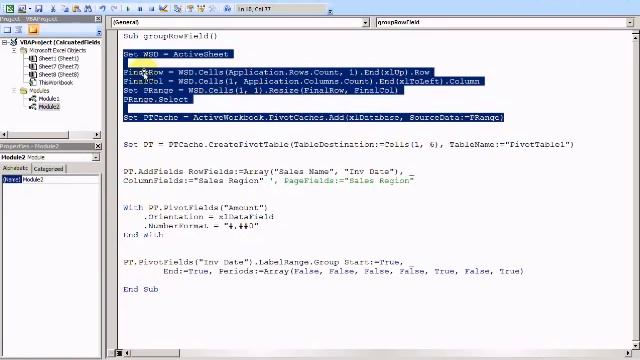The height and width of the screenshot is (360, 640).
Task: Click the code window scroll down arrow
Action: [636, 345]
